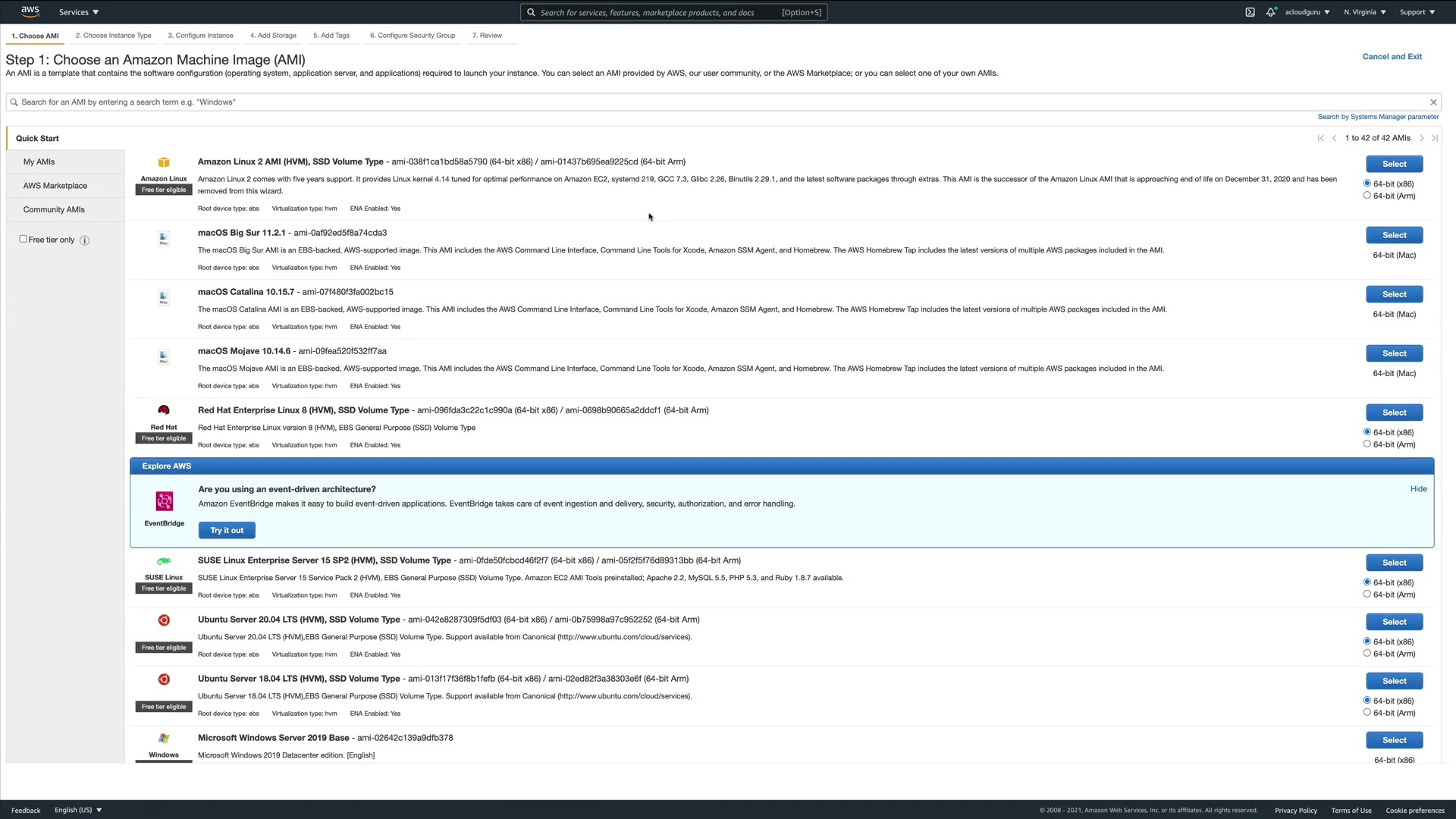This screenshot has height=819, width=1456.
Task: Open the N. Virginia region dropdown
Action: pos(1364,12)
